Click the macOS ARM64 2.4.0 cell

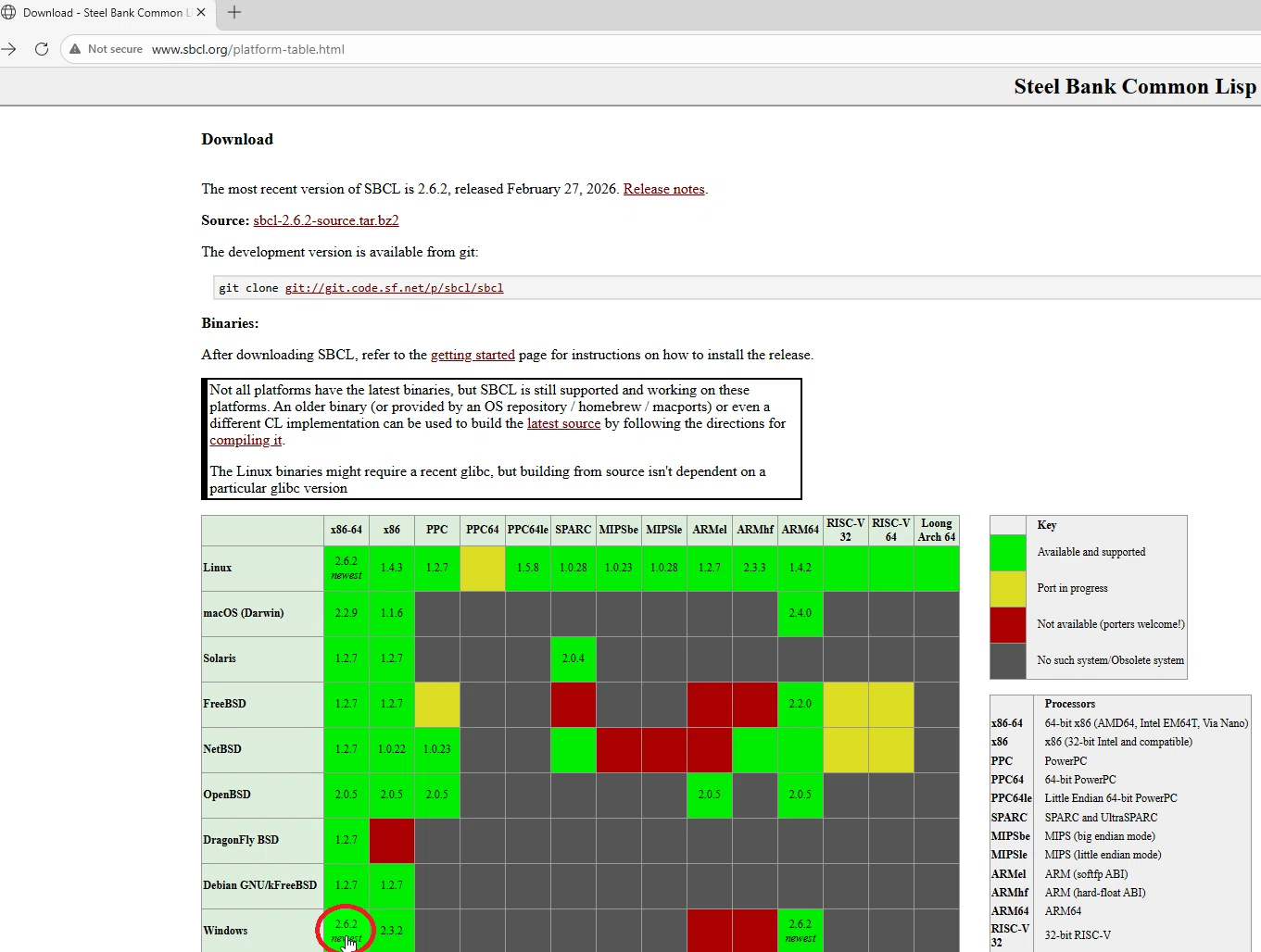(801, 613)
